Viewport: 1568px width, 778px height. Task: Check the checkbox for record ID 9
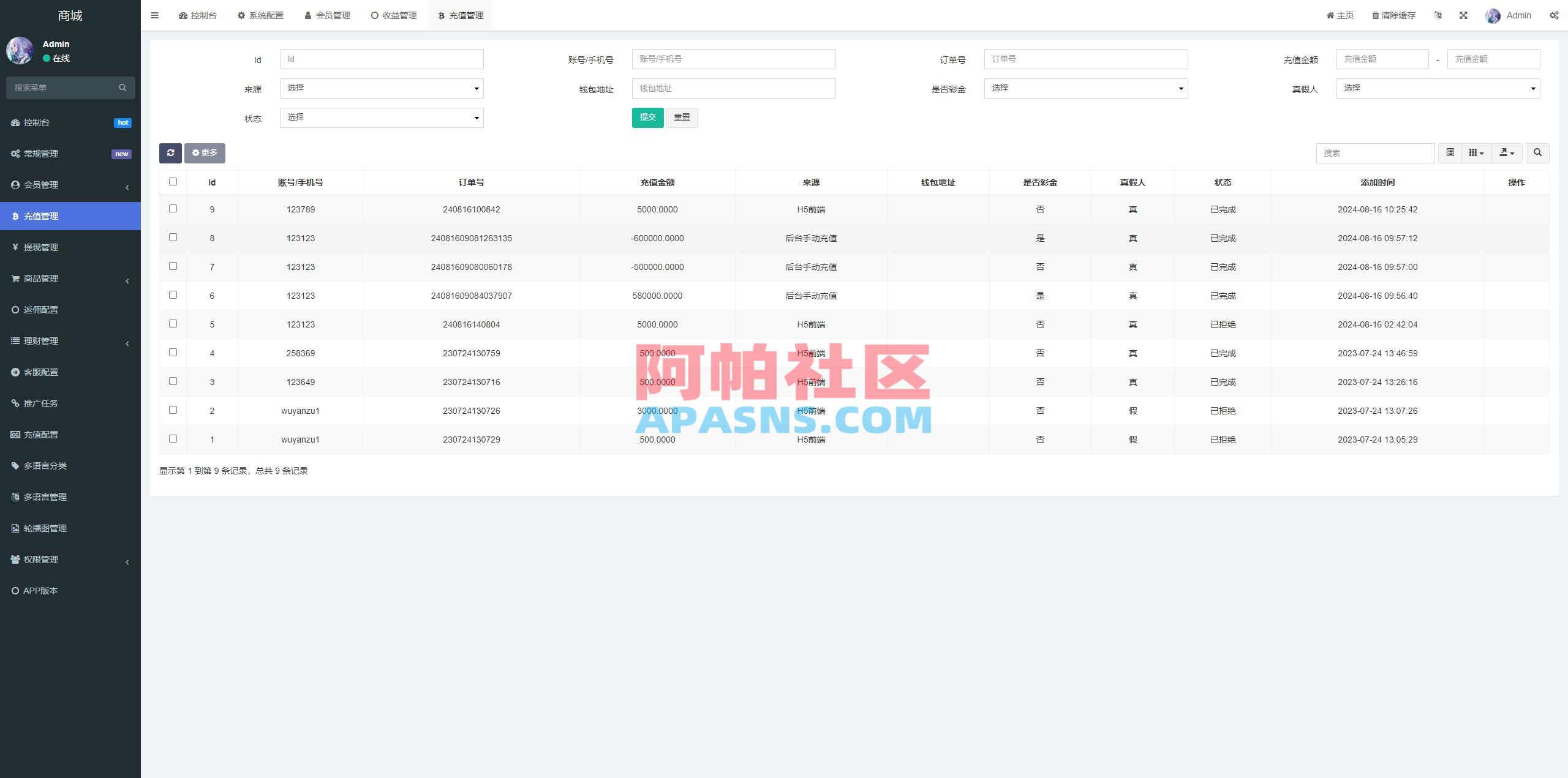point(173,209)
